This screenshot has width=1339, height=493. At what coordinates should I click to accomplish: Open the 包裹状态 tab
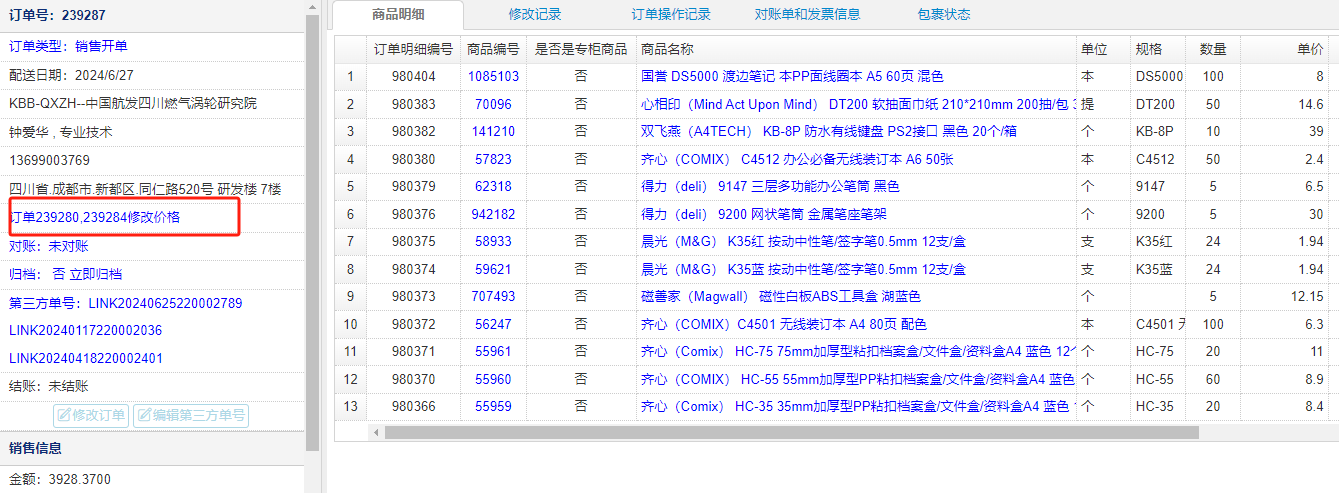[x=944, y=14]
